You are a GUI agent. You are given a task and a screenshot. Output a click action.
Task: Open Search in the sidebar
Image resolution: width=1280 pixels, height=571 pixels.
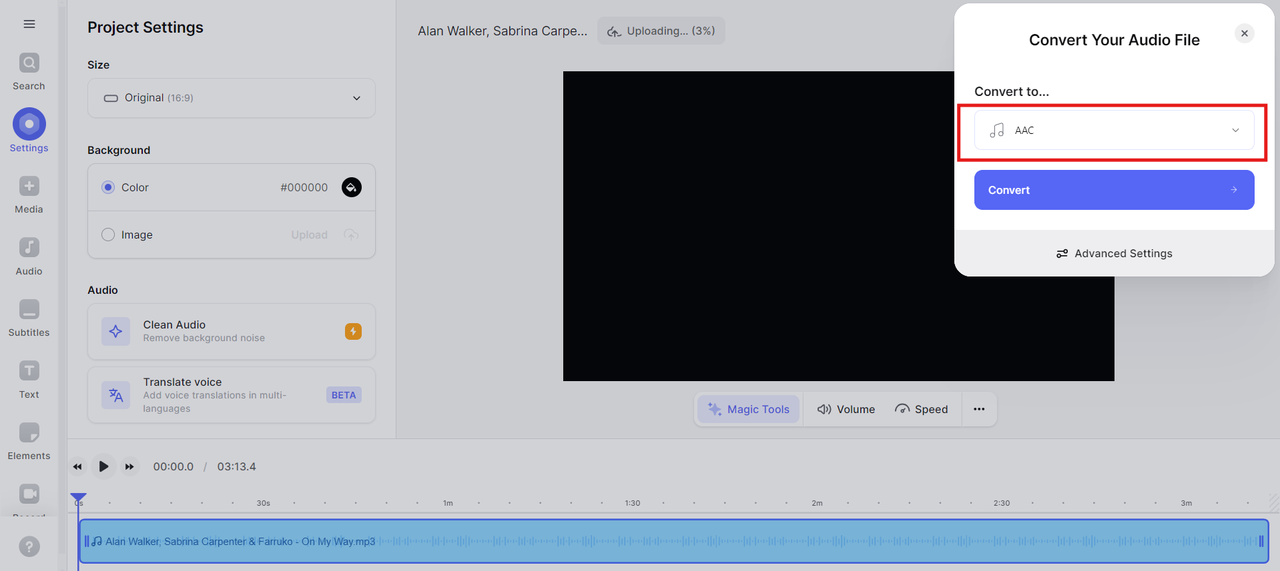point(29,71)
